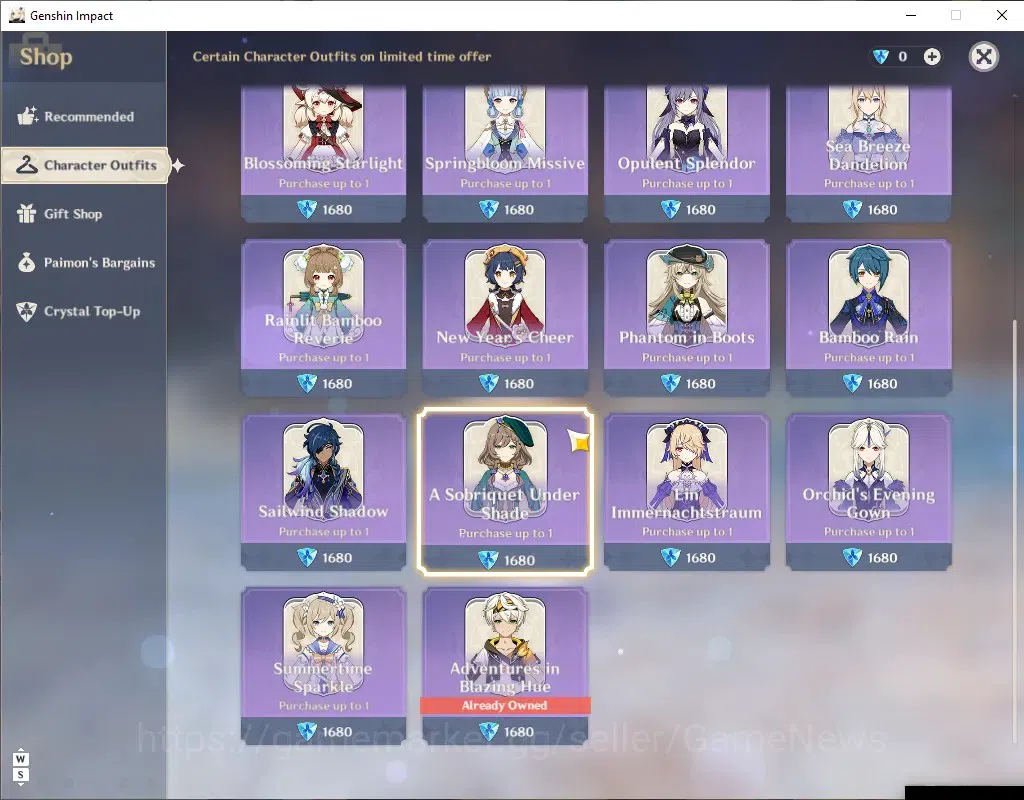Select the Orchid's Evening Gown outfit card

(868, 492)
